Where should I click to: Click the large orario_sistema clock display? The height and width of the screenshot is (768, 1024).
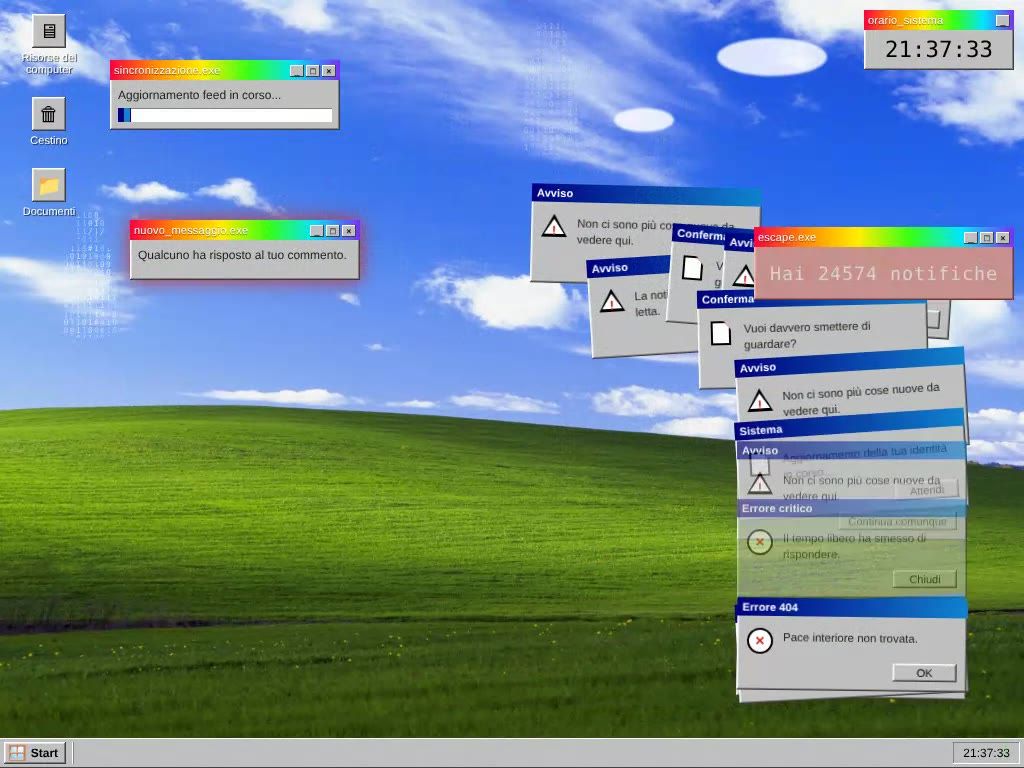pos(938,49)
